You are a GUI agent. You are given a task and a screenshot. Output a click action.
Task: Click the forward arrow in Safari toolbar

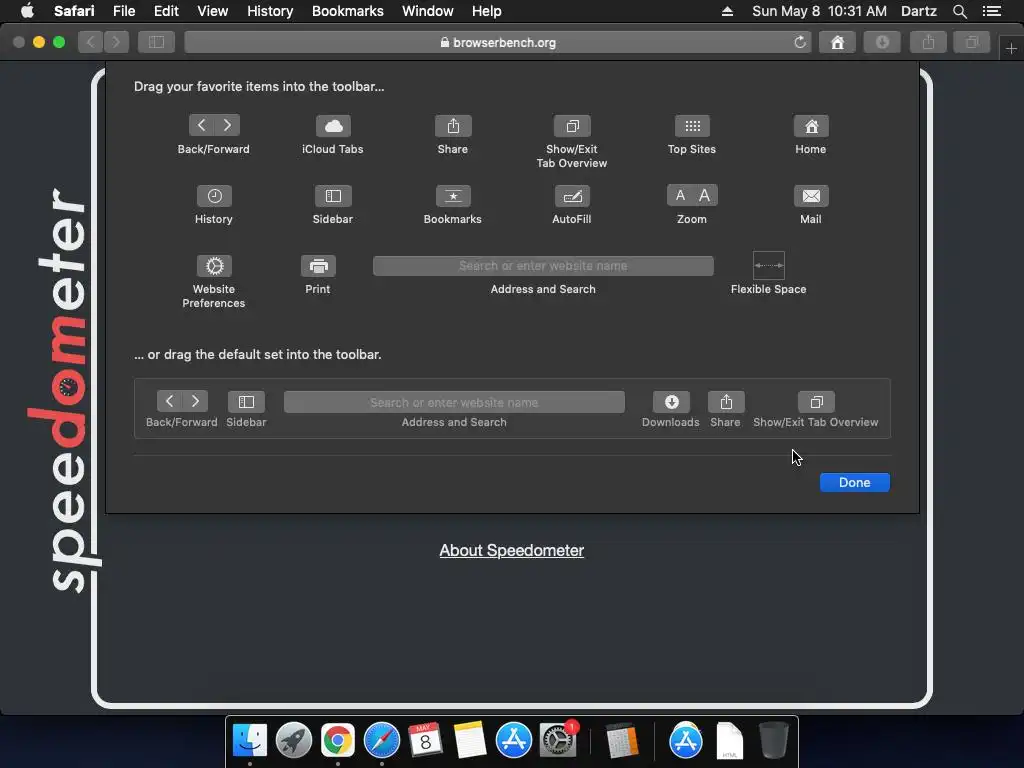[x=116, y=42]
